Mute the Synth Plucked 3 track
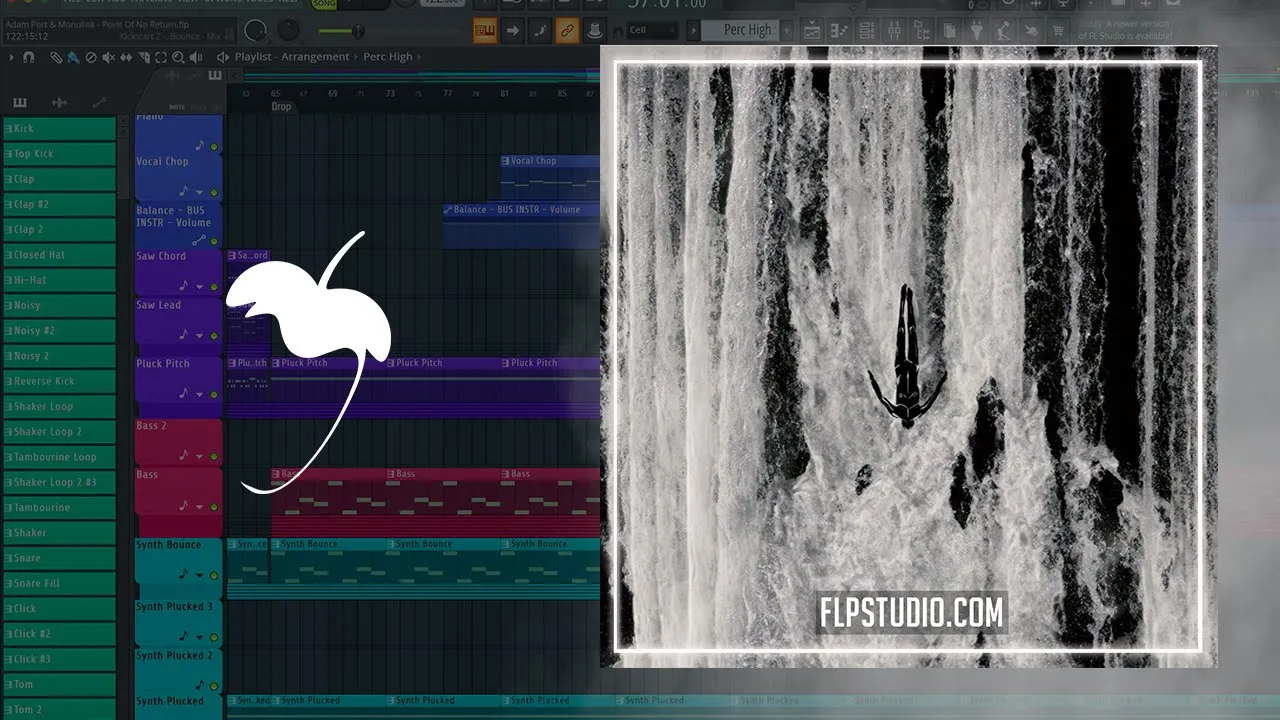 point(214,636)
